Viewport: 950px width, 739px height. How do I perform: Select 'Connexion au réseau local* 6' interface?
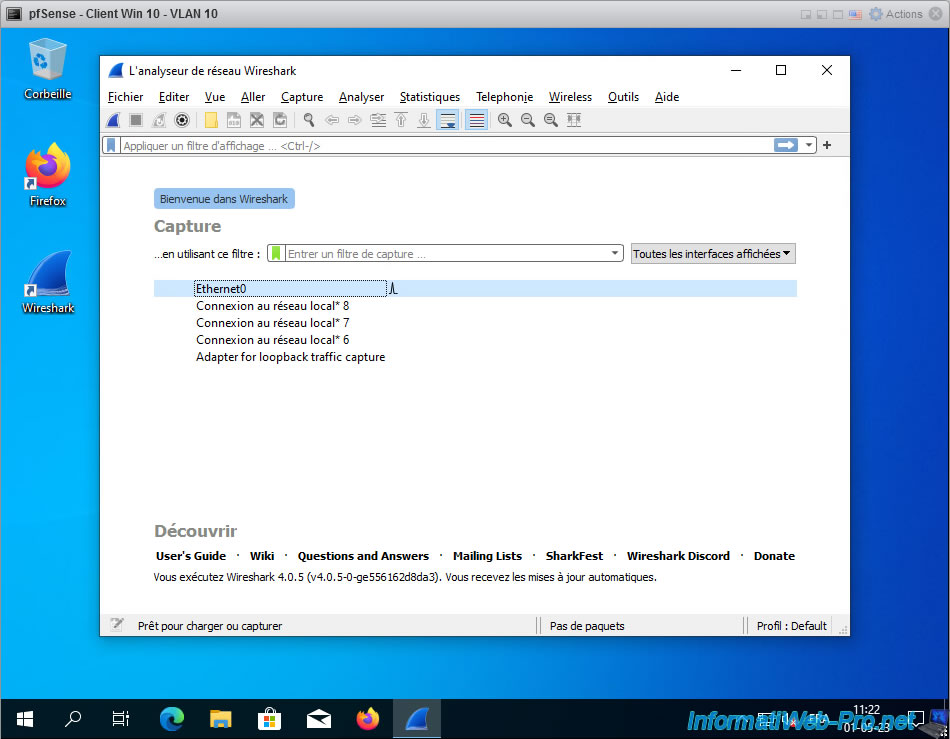[475, 340]
